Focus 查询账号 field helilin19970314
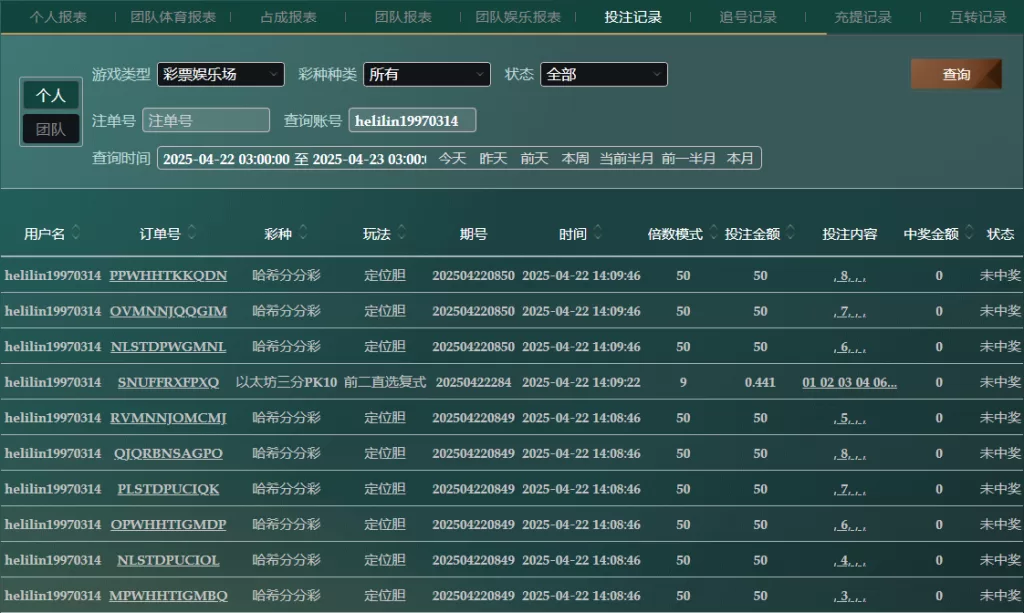 [412, 120]
